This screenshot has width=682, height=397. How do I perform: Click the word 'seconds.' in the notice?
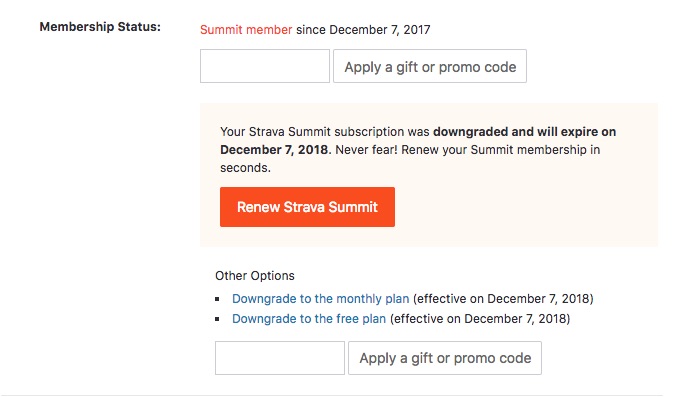245,168
